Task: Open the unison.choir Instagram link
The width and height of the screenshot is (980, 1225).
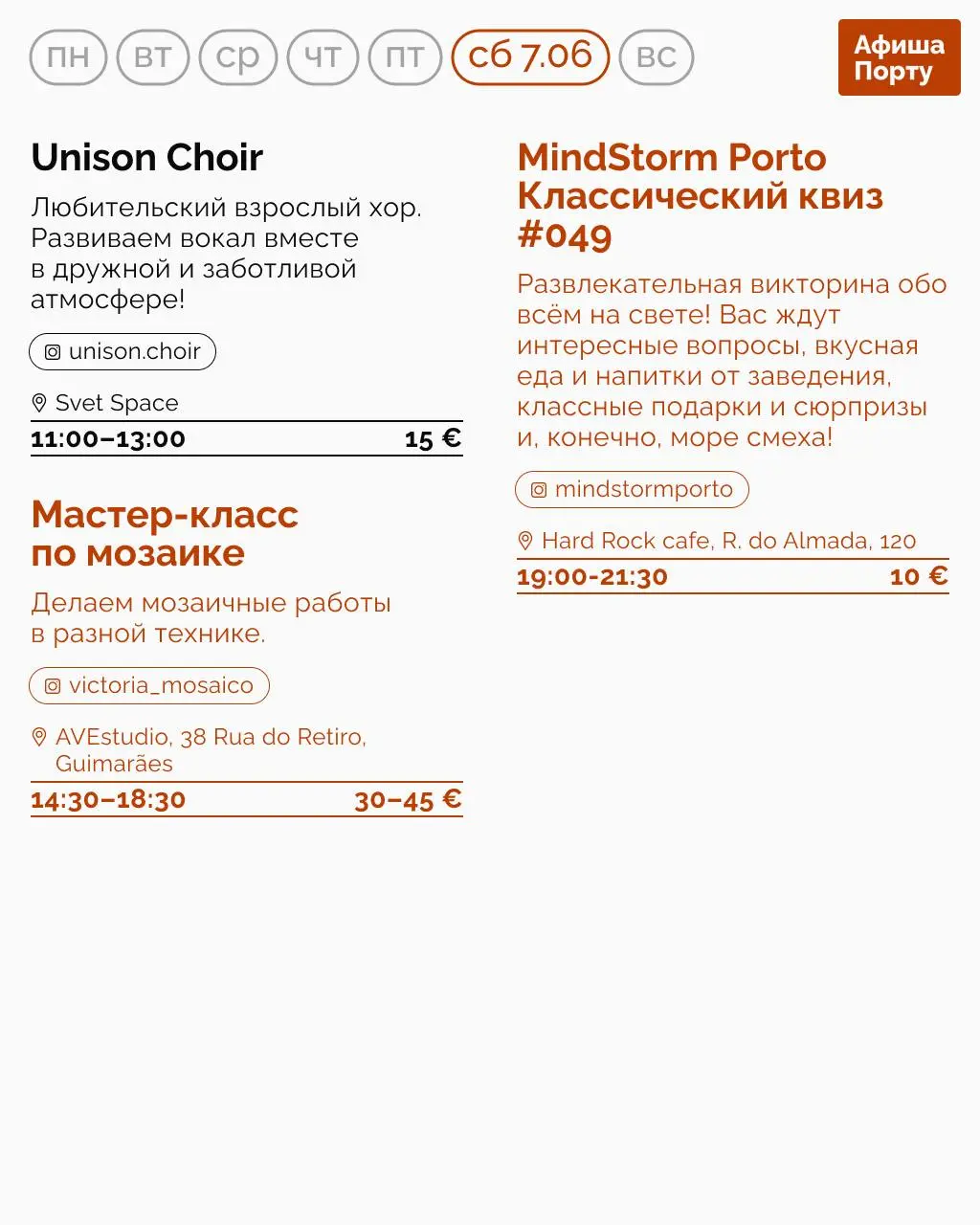Action: tap(134, 352)
